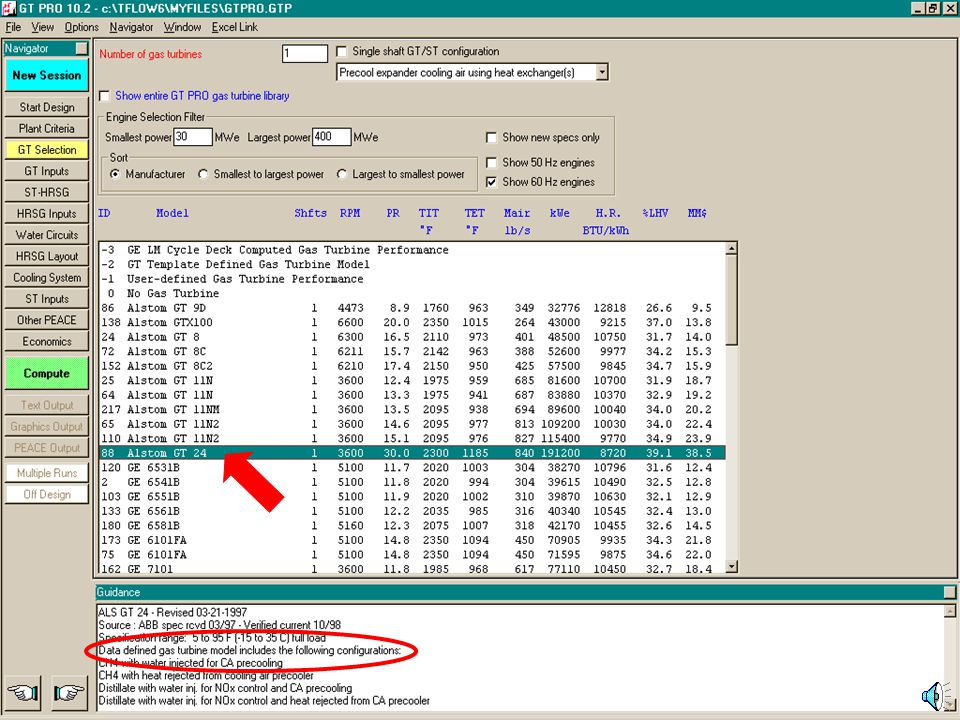Click the previous-page pointing hand icon
This screenshot has height=720, width=960.
(23, 692)
